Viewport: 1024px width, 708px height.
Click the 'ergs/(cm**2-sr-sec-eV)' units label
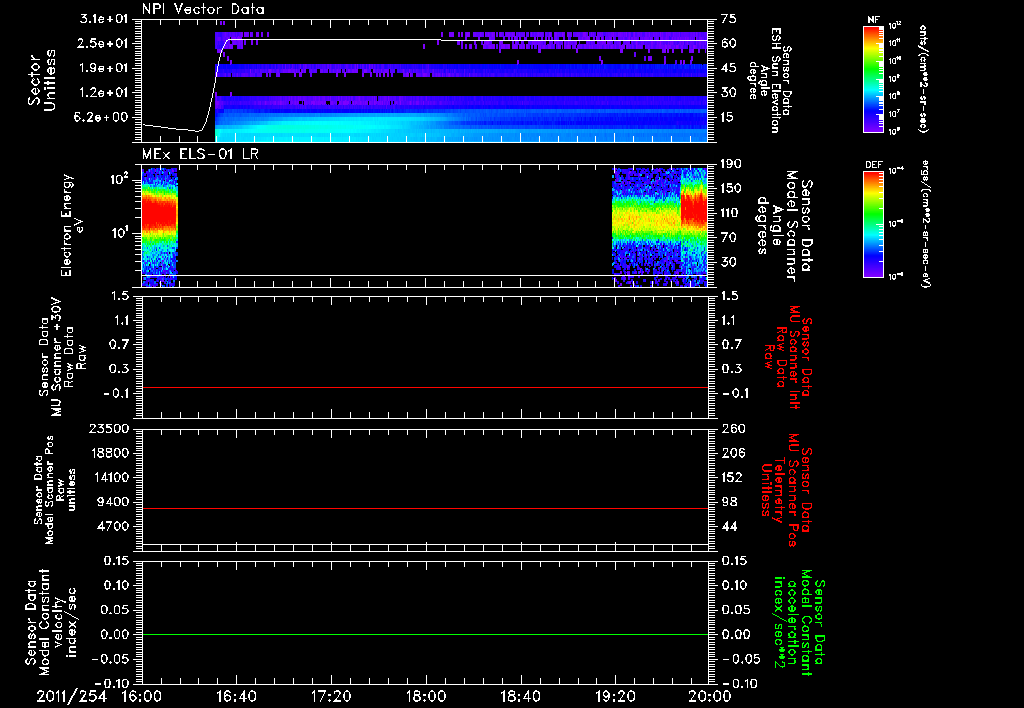(x=926, y=223)
